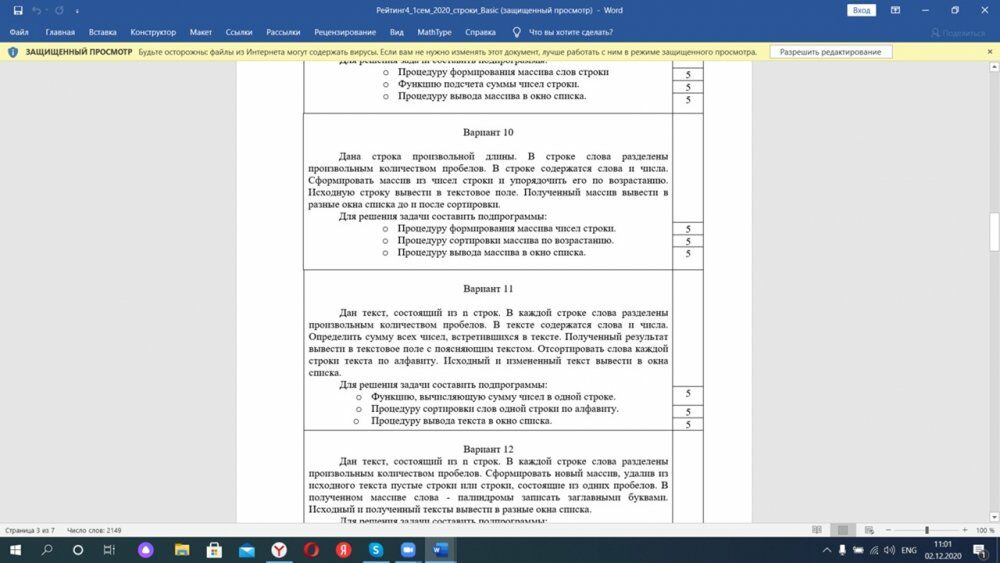Viewport: 1000px width, 563px height.
Task: Click the lightbulb Tell Me icon
Action: (517, 32)
